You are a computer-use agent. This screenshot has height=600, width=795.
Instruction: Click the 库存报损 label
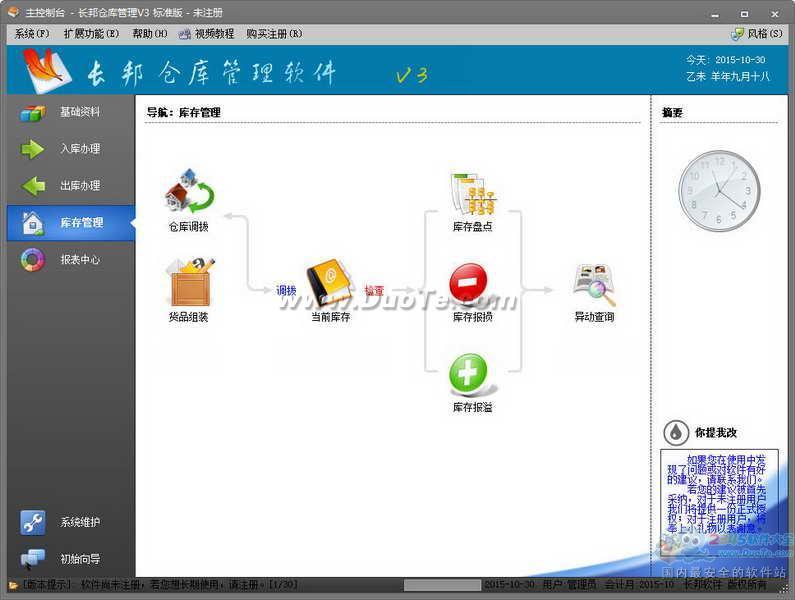[x=473, y=317]
